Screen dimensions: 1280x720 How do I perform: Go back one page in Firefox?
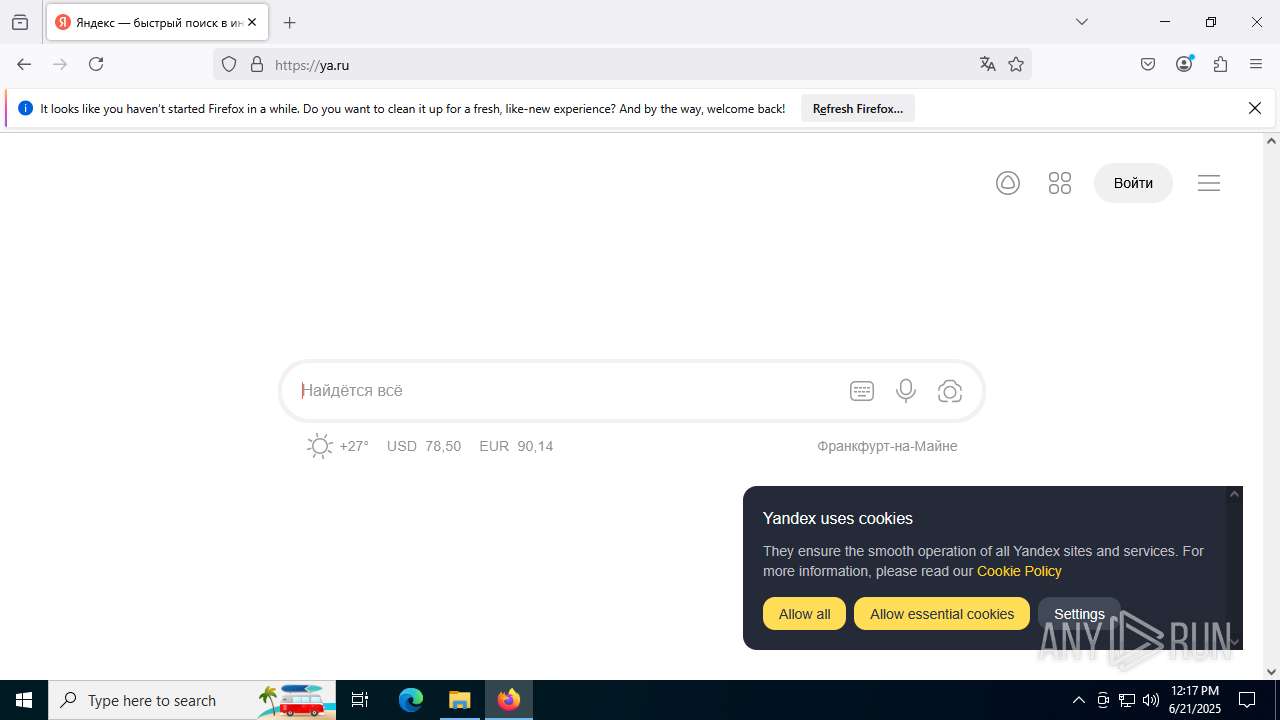click(x=24, y=64)
